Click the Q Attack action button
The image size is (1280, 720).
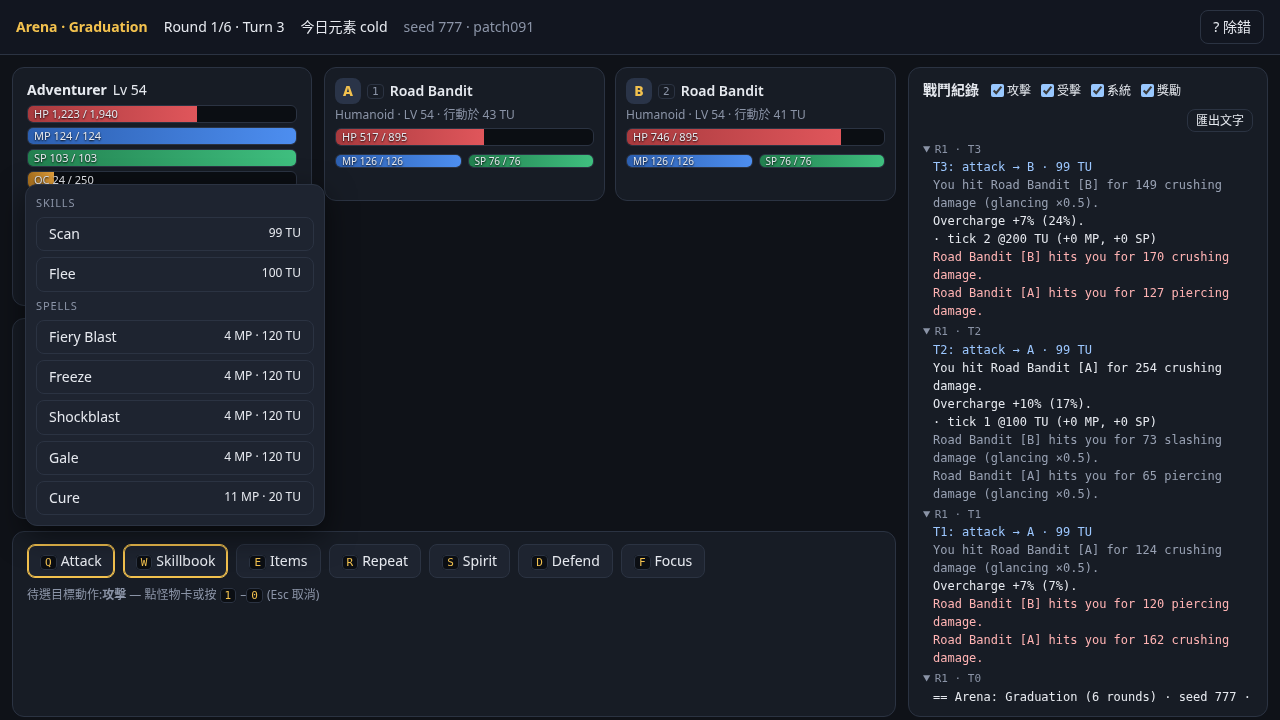(x=71, y=561)
